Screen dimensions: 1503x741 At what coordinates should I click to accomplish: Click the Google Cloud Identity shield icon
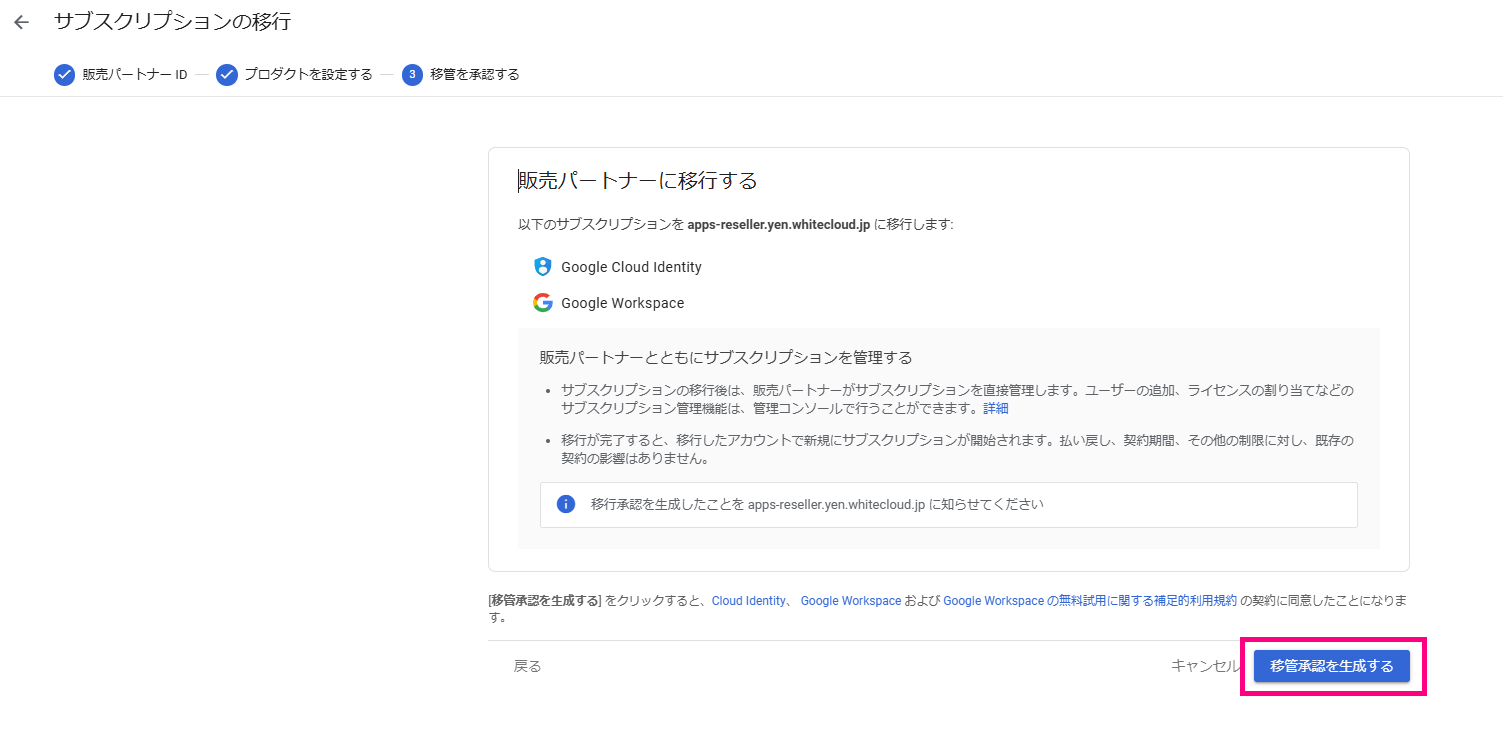tap(542, 266)
